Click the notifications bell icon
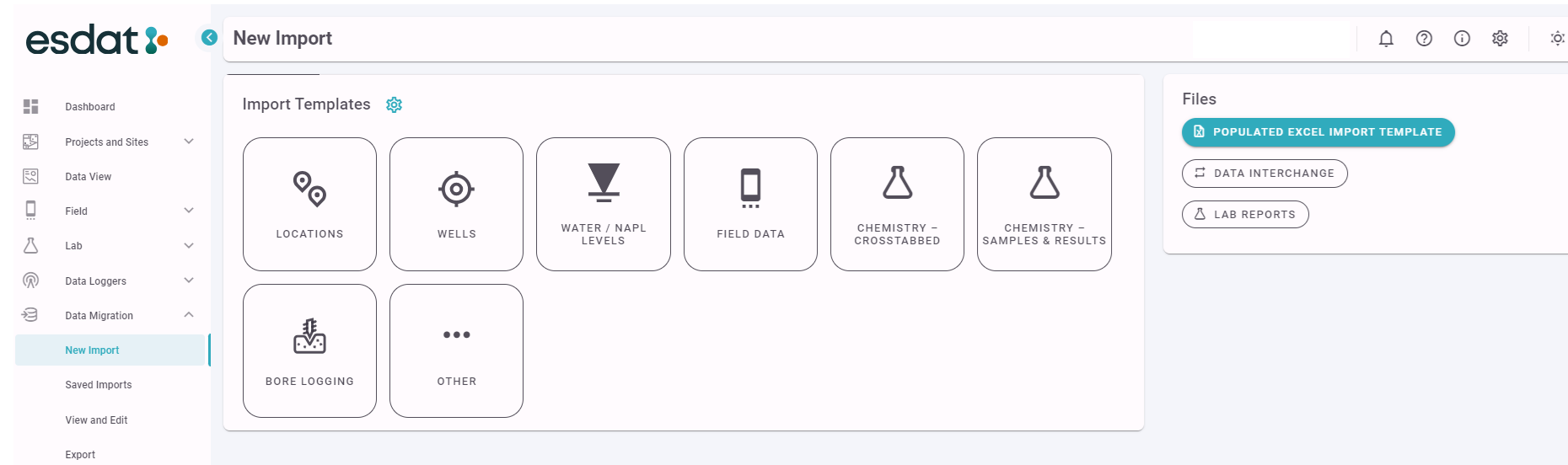The image size is (1568, 465). [x=1386, y=39]
